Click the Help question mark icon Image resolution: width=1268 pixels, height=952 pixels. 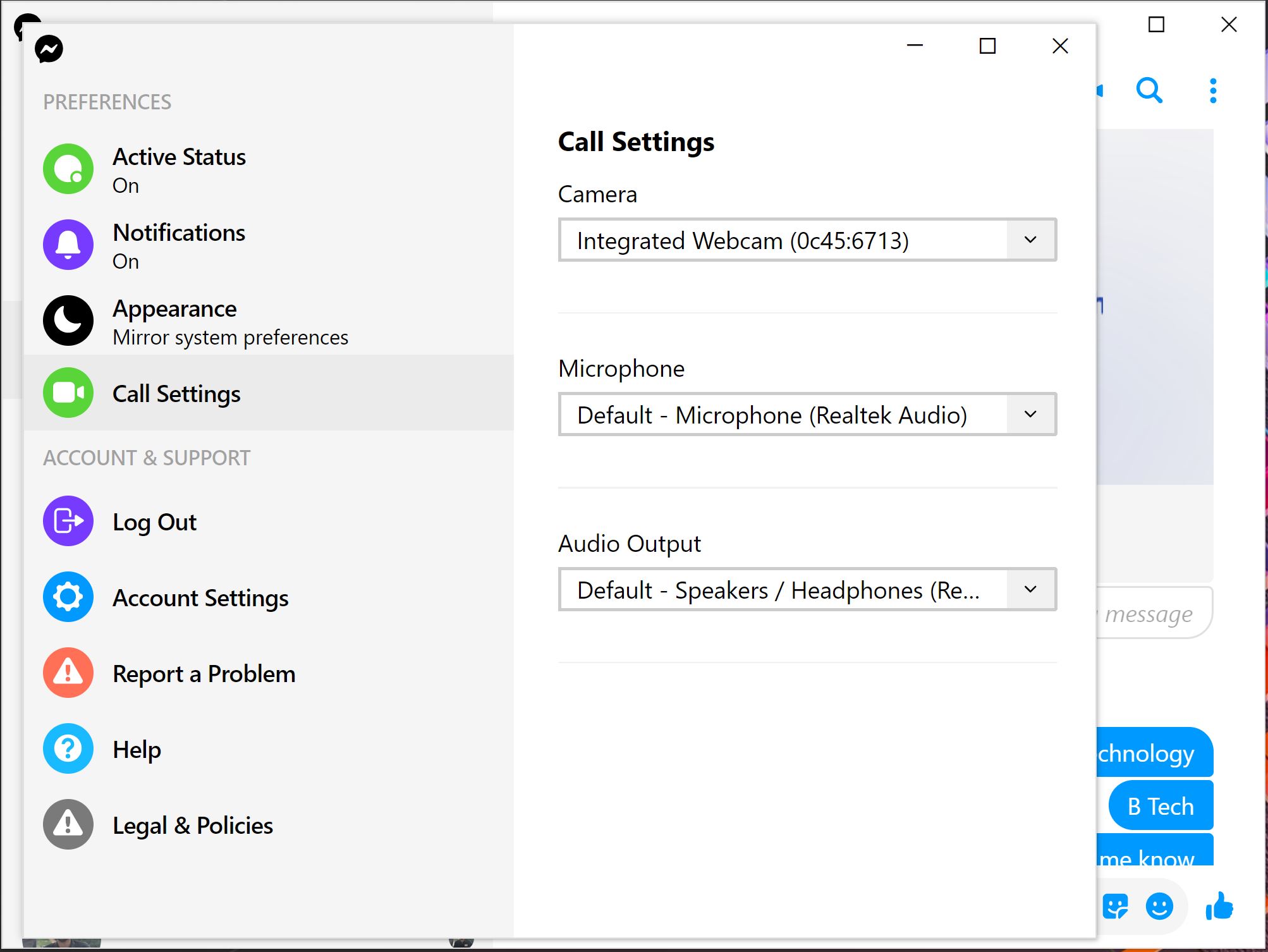tap(68, 748)
